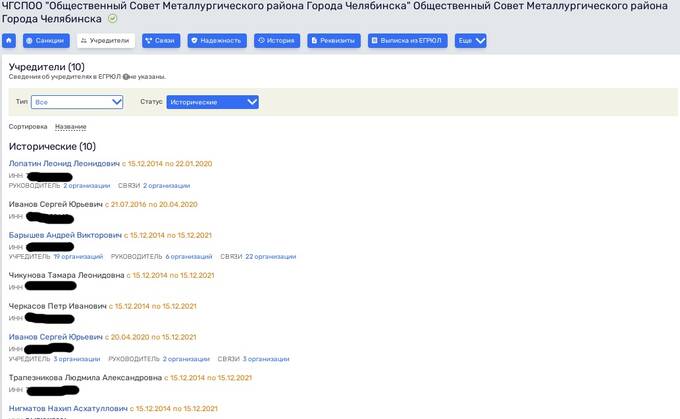This screenshot has width=680, height=419.
Task: Select the Учредители tab
Action: 106,41
